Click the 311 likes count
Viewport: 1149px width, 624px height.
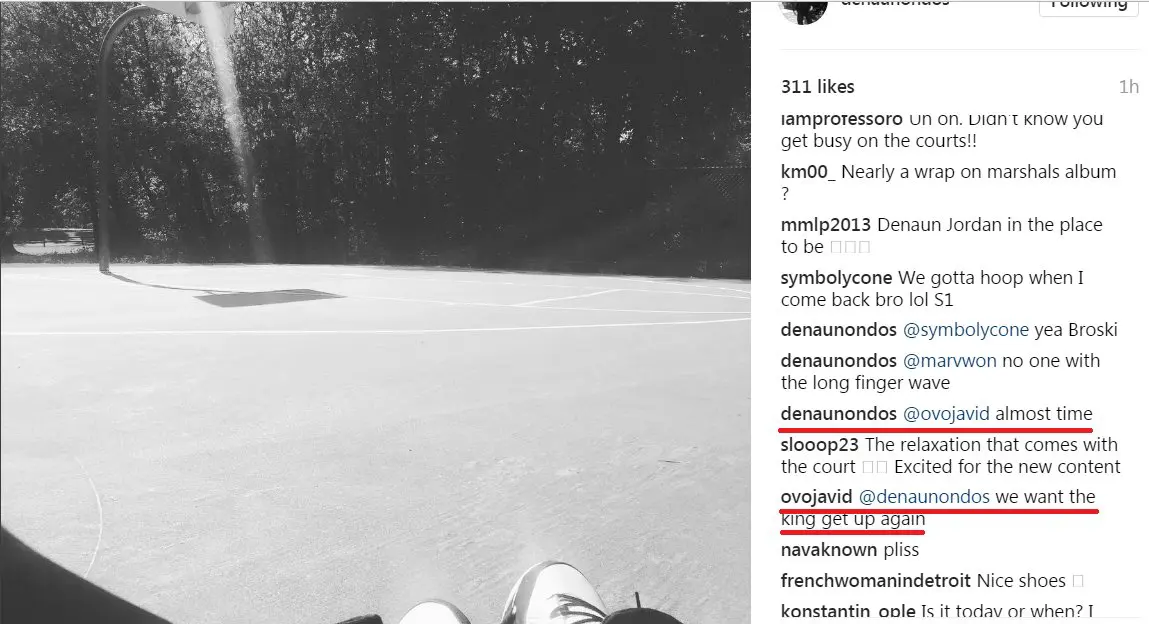[817, 86]
